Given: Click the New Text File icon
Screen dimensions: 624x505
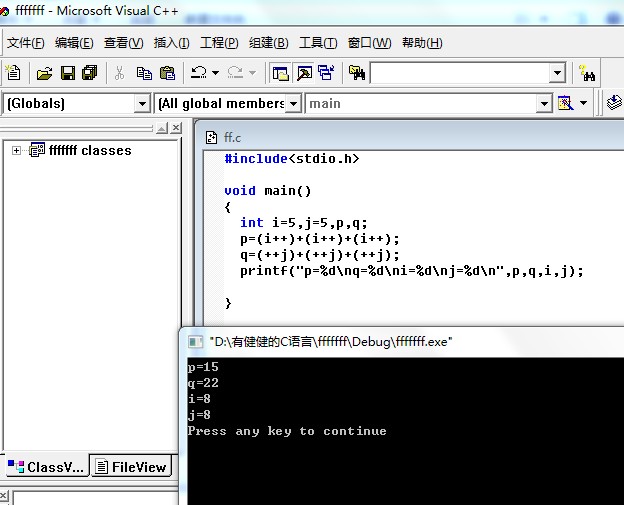Looking at the screenshot, I should pyautogui.click(x=13, y=73).
